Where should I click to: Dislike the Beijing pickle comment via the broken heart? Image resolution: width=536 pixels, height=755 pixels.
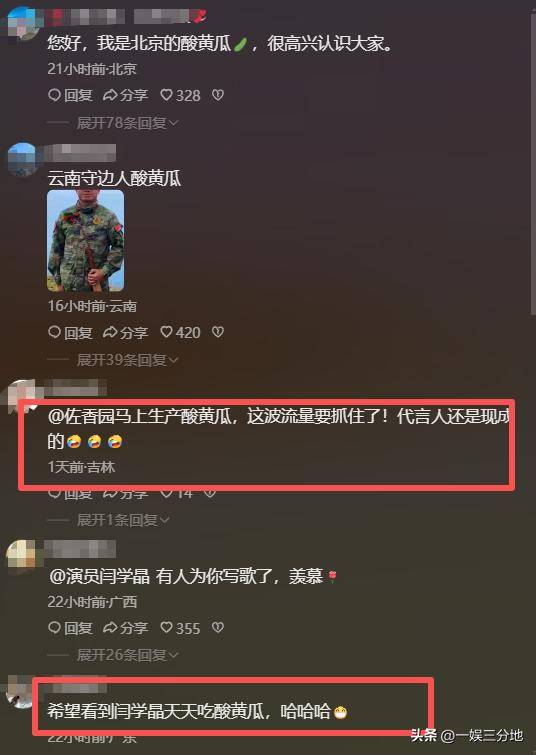[218, 95]
